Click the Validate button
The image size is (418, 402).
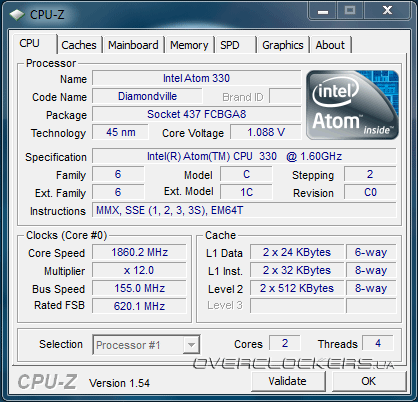pyautogui.click(x=288, y=381)
